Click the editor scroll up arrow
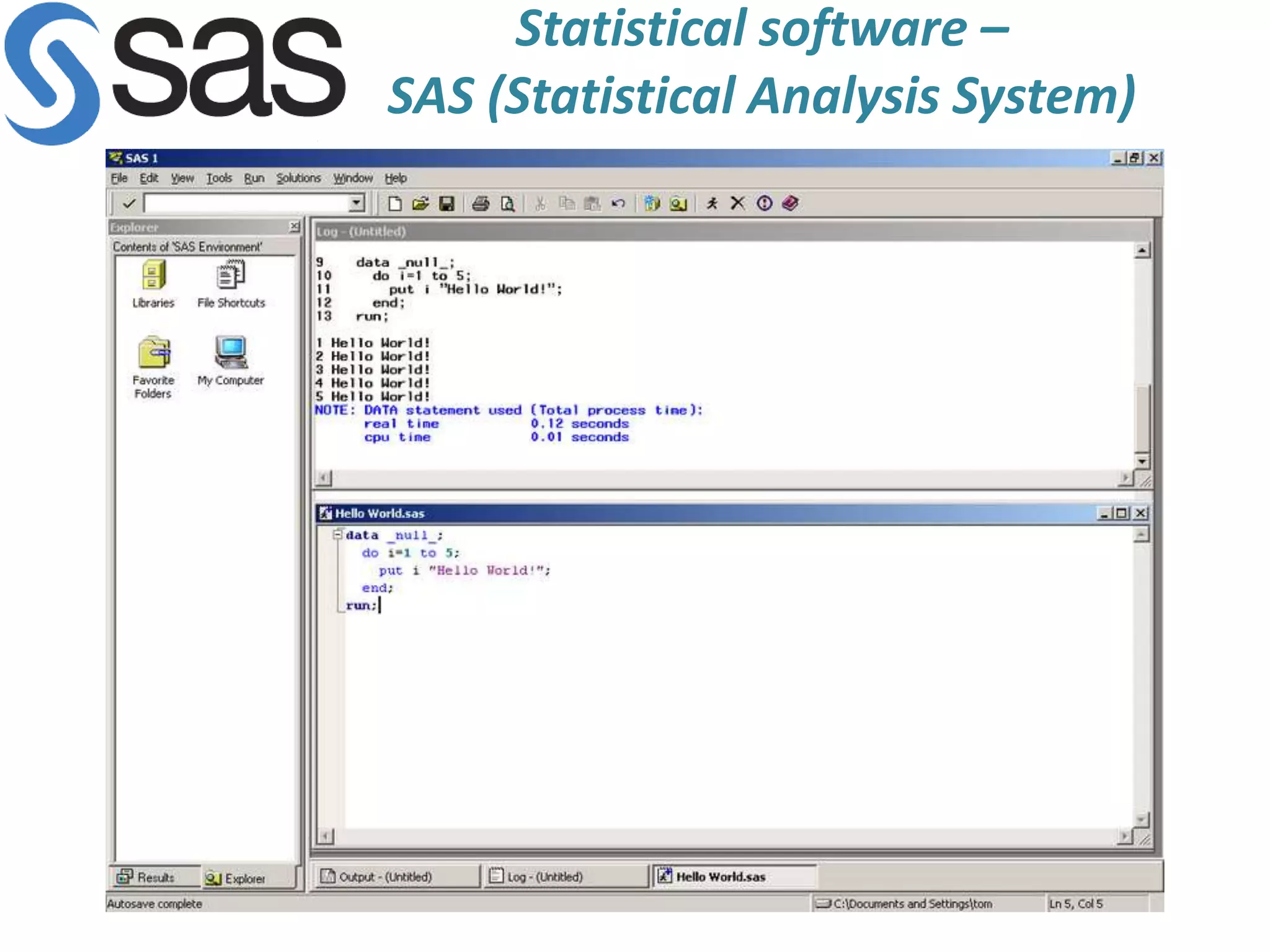1270x952 pixels. 1141,534
